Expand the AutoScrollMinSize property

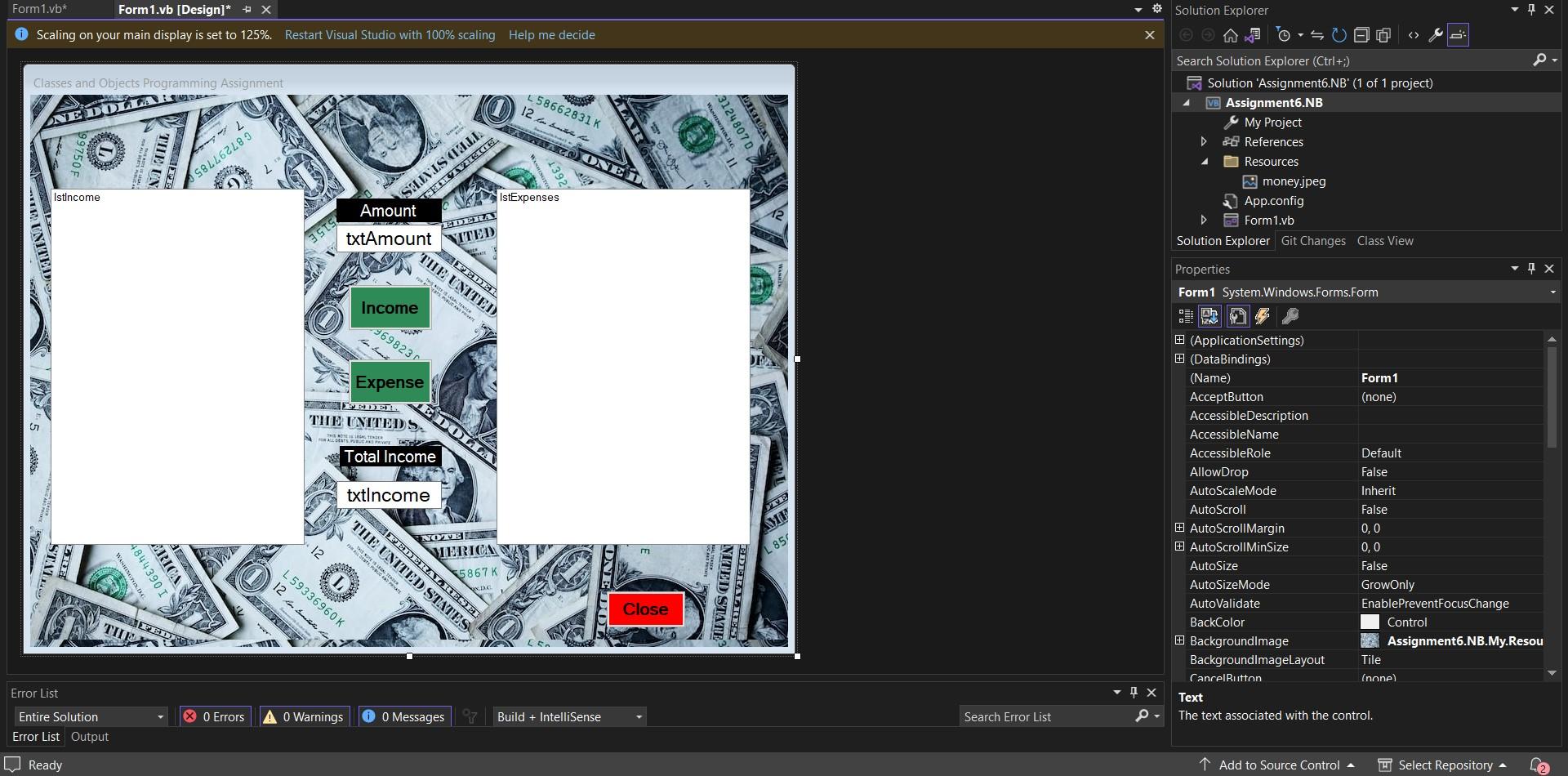pyautogui.click(x=1179, y=546)
